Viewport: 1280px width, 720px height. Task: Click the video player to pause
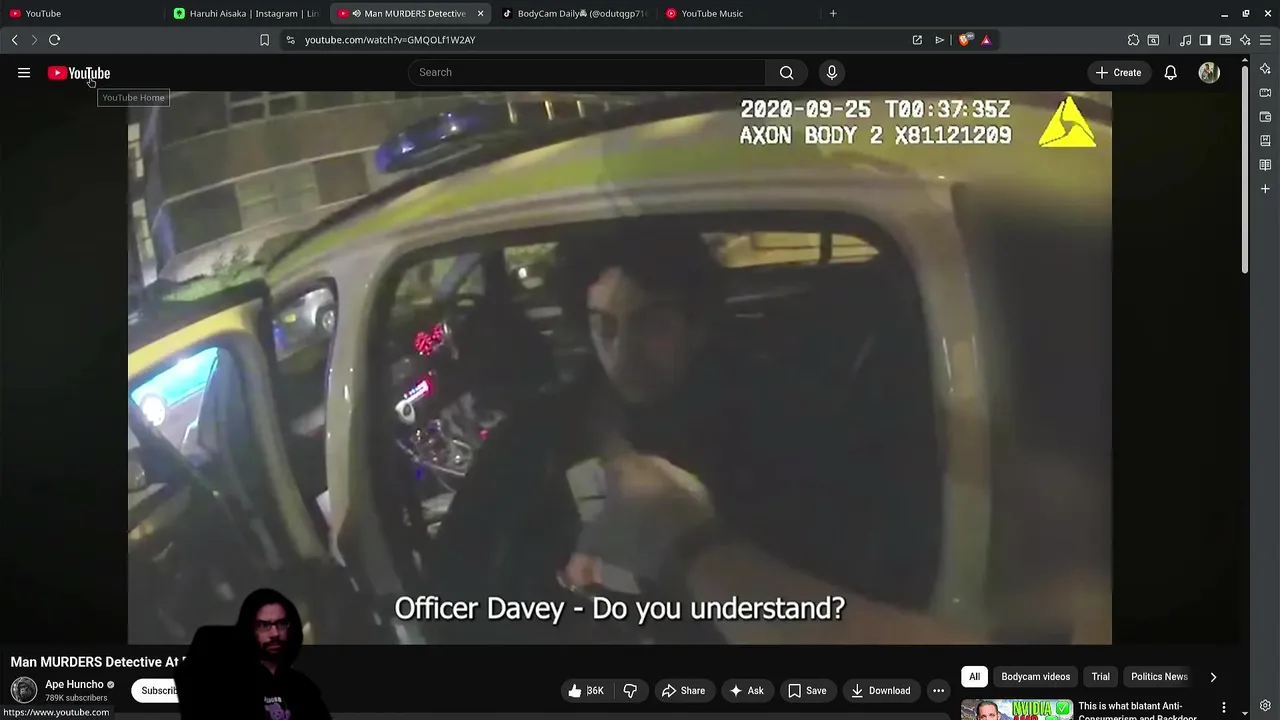619,368
